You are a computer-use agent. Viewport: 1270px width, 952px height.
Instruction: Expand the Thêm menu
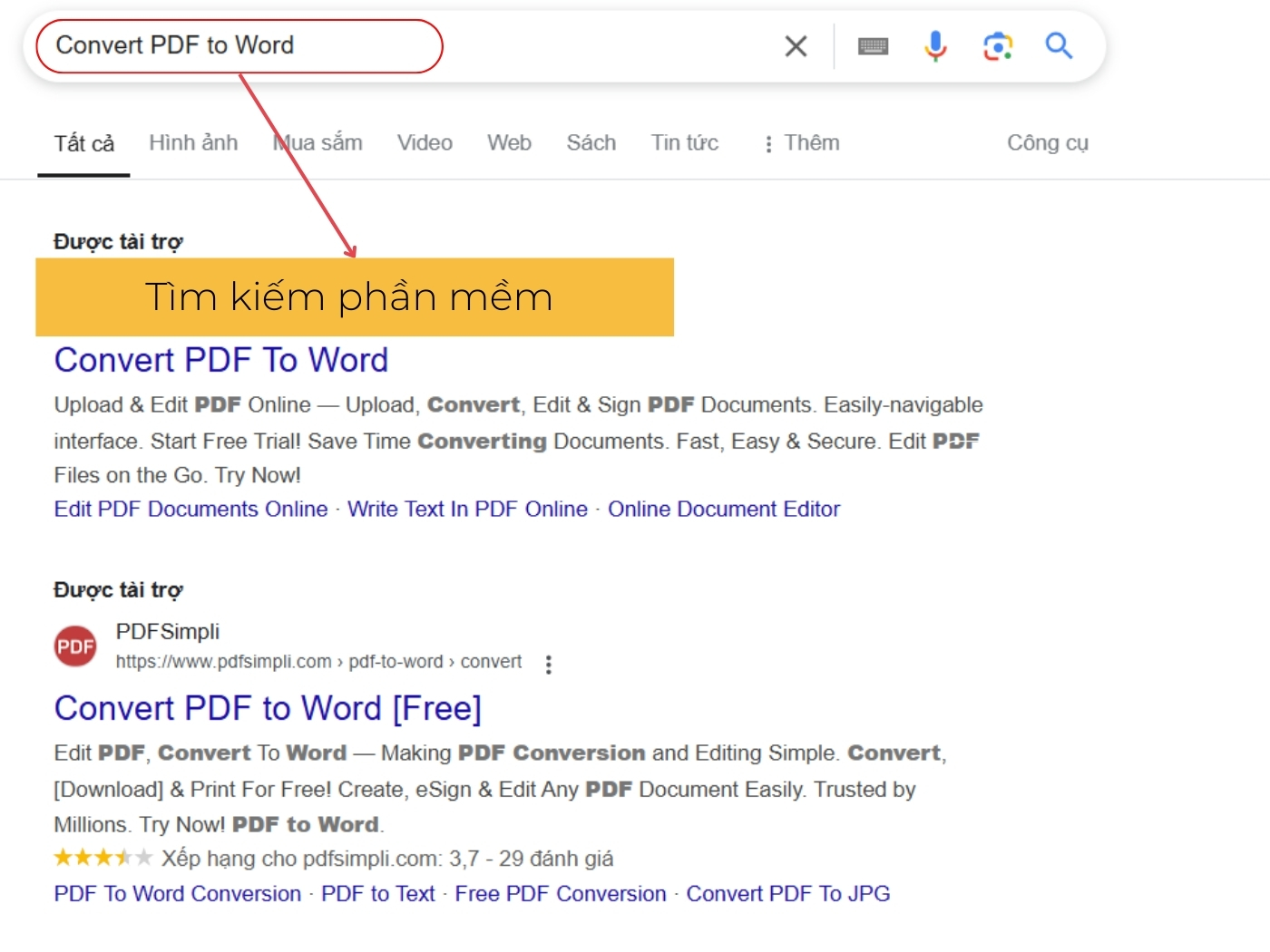(x=802, y=143)
